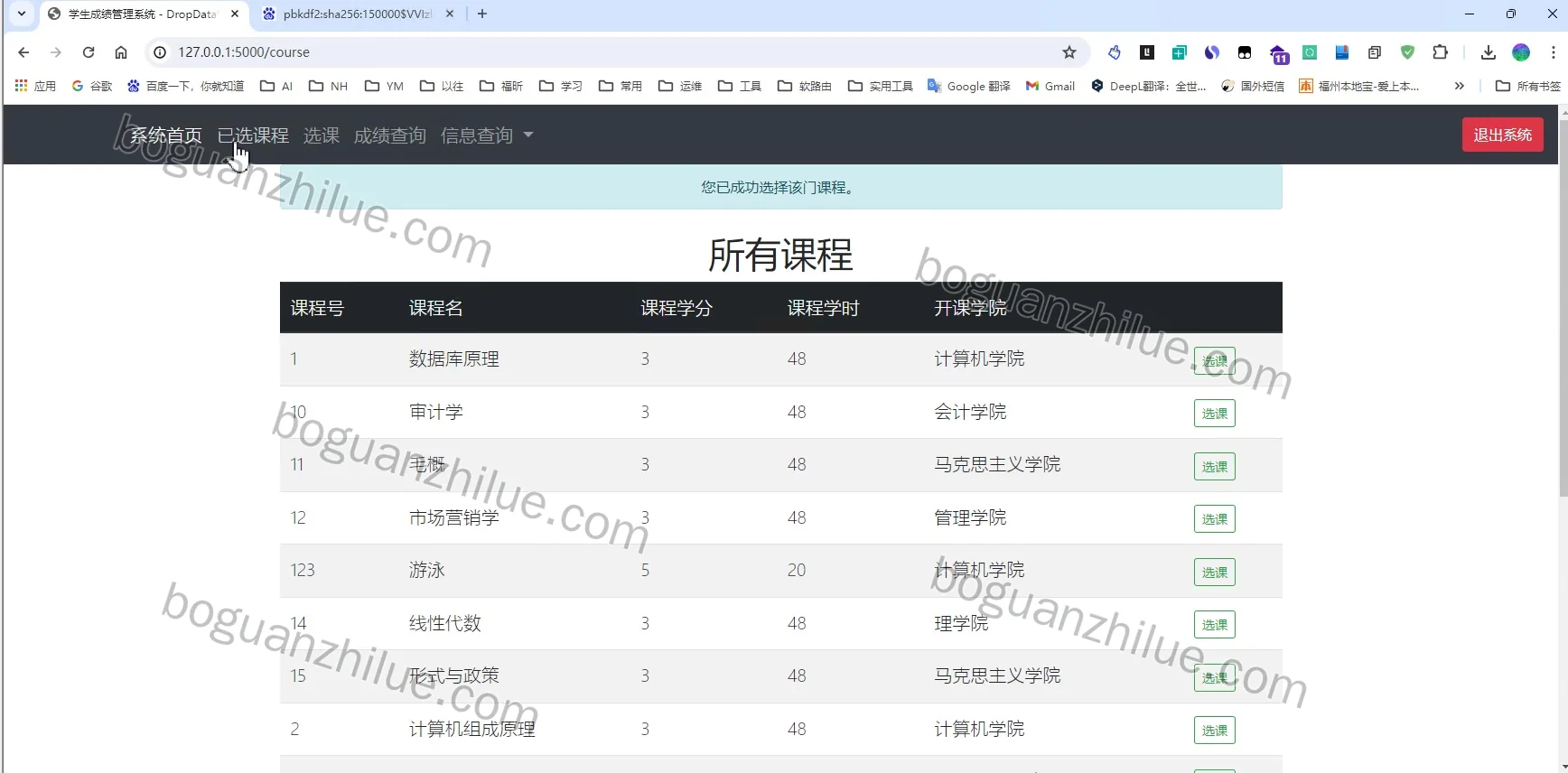Open the Extensions puzzle icon
1568x773 pixels.
[x=1441, y=52]
